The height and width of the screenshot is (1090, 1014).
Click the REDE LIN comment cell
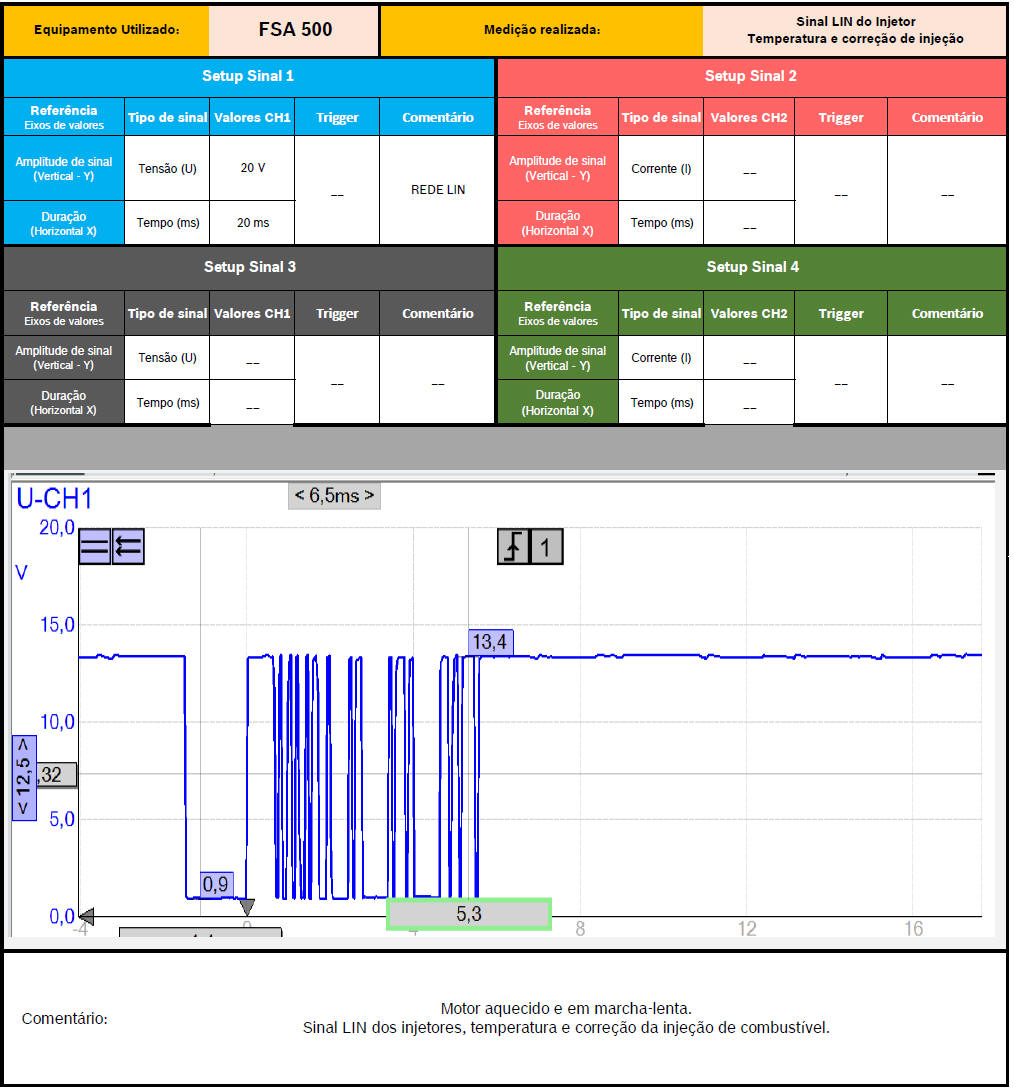coord(437,190)
